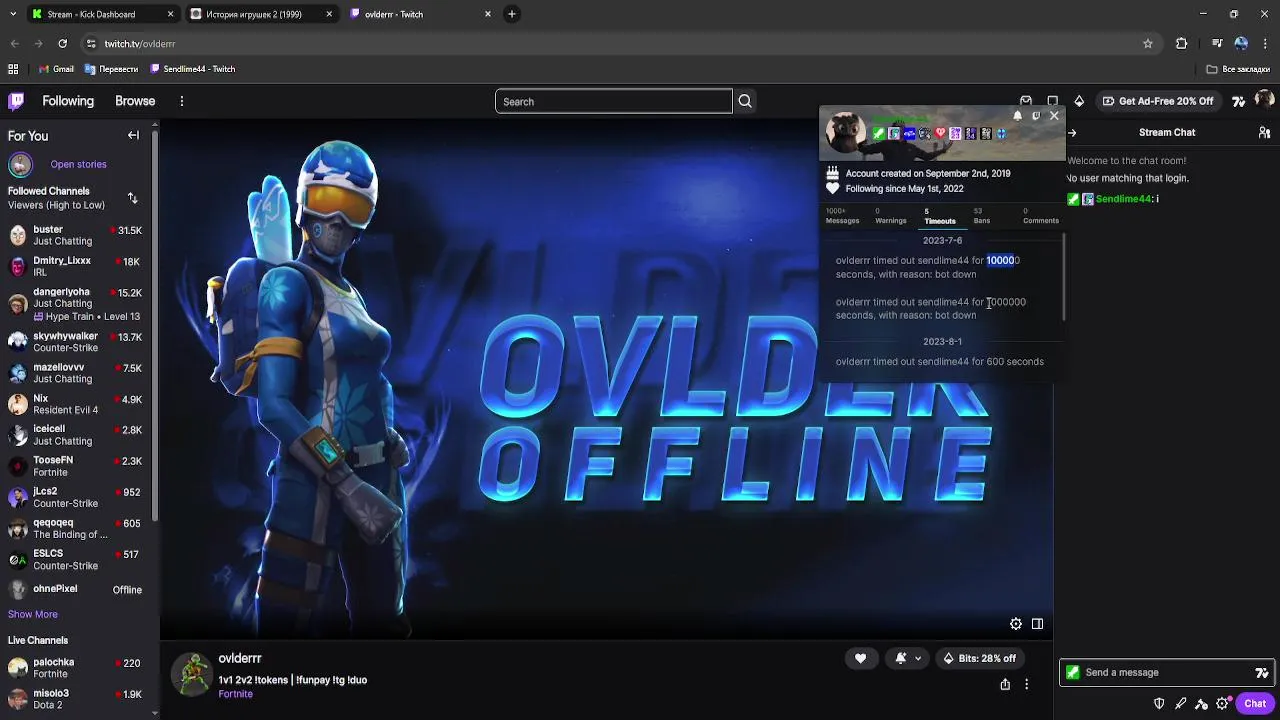Screen dimensions: 1280x720
Task: Open the whispers chat bubble icon
Action: pos(1053,101)
